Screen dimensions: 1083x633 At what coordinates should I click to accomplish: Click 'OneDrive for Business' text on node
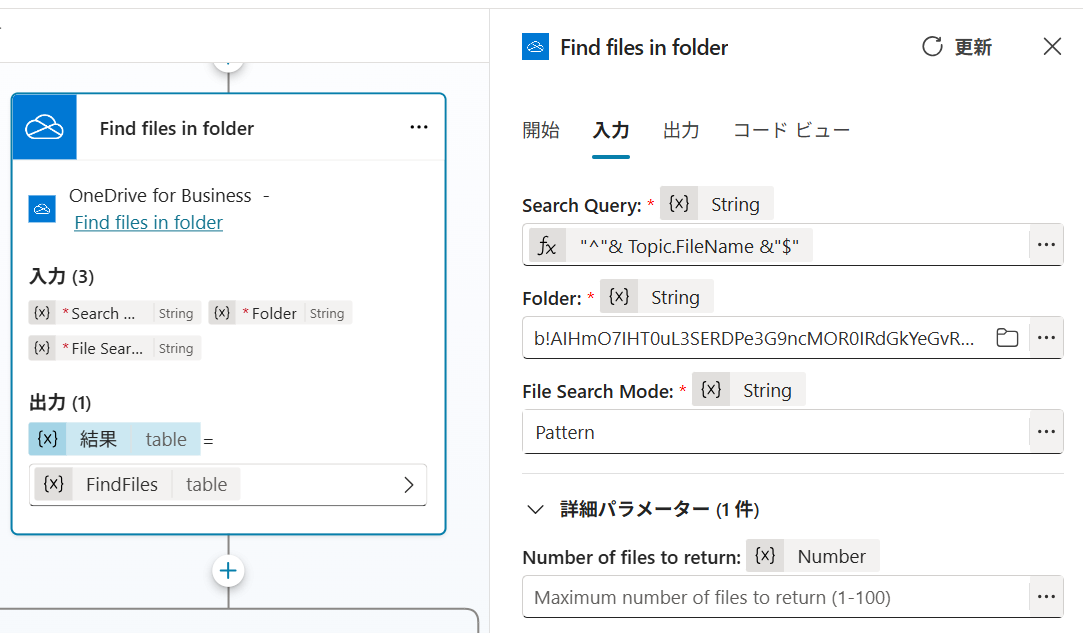(x=160, y=196)
